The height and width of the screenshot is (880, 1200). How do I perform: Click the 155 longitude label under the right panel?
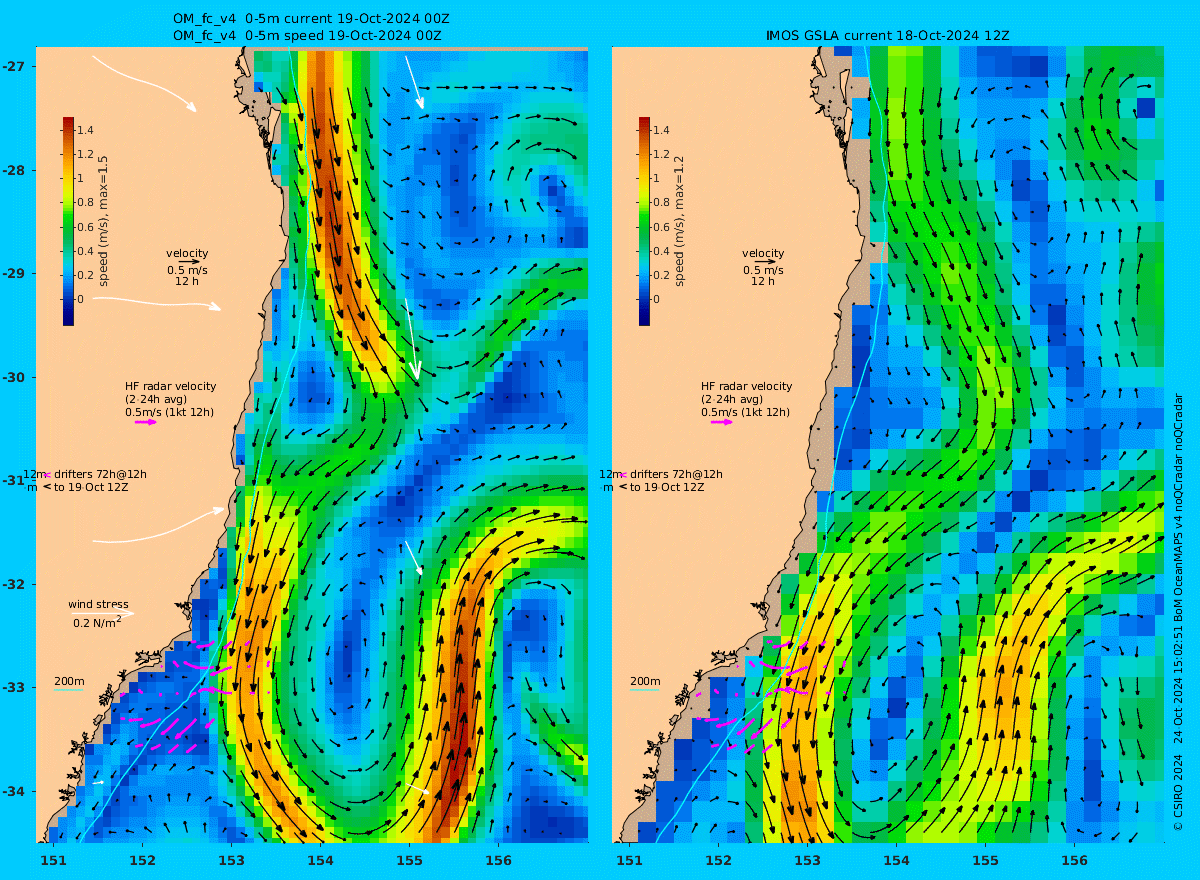(x=985, y=860)
